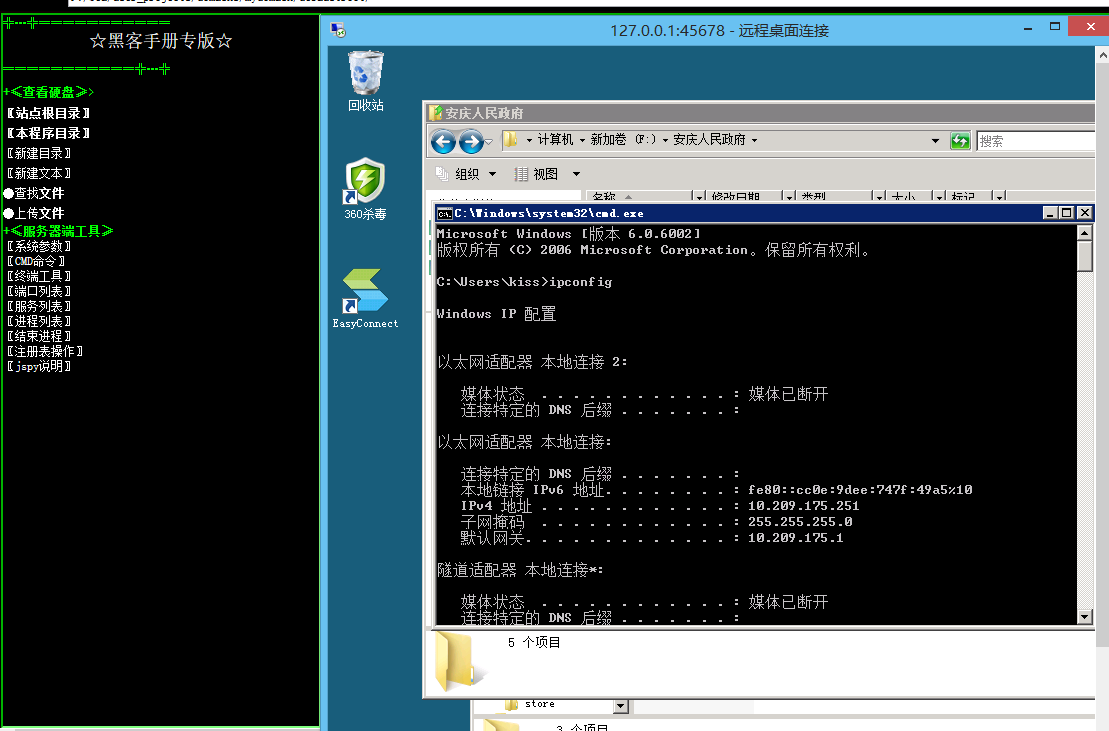Click the cmd vertical scrollbar thumb
Image resolution: width=1109 pixels, height=731 pixels.
pos(1084,257)
